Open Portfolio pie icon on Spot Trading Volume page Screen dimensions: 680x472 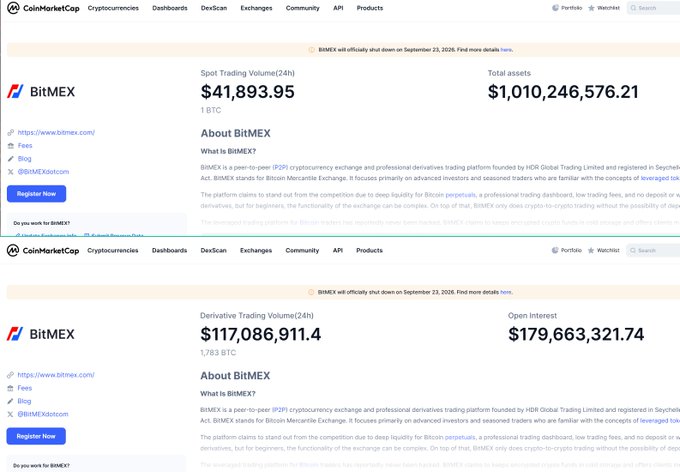pyautogui.click(x=555, y=8)
